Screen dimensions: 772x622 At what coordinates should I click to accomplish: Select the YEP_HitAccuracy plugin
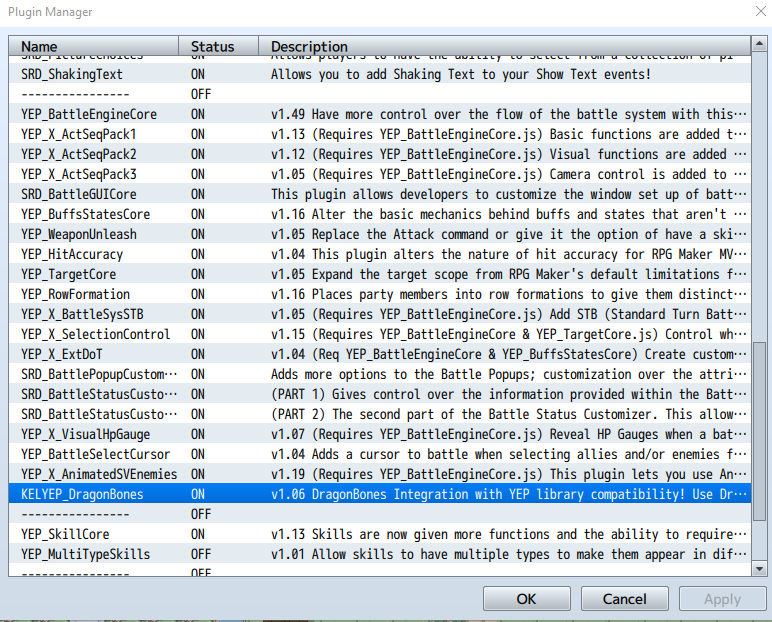tap(380, 254)
